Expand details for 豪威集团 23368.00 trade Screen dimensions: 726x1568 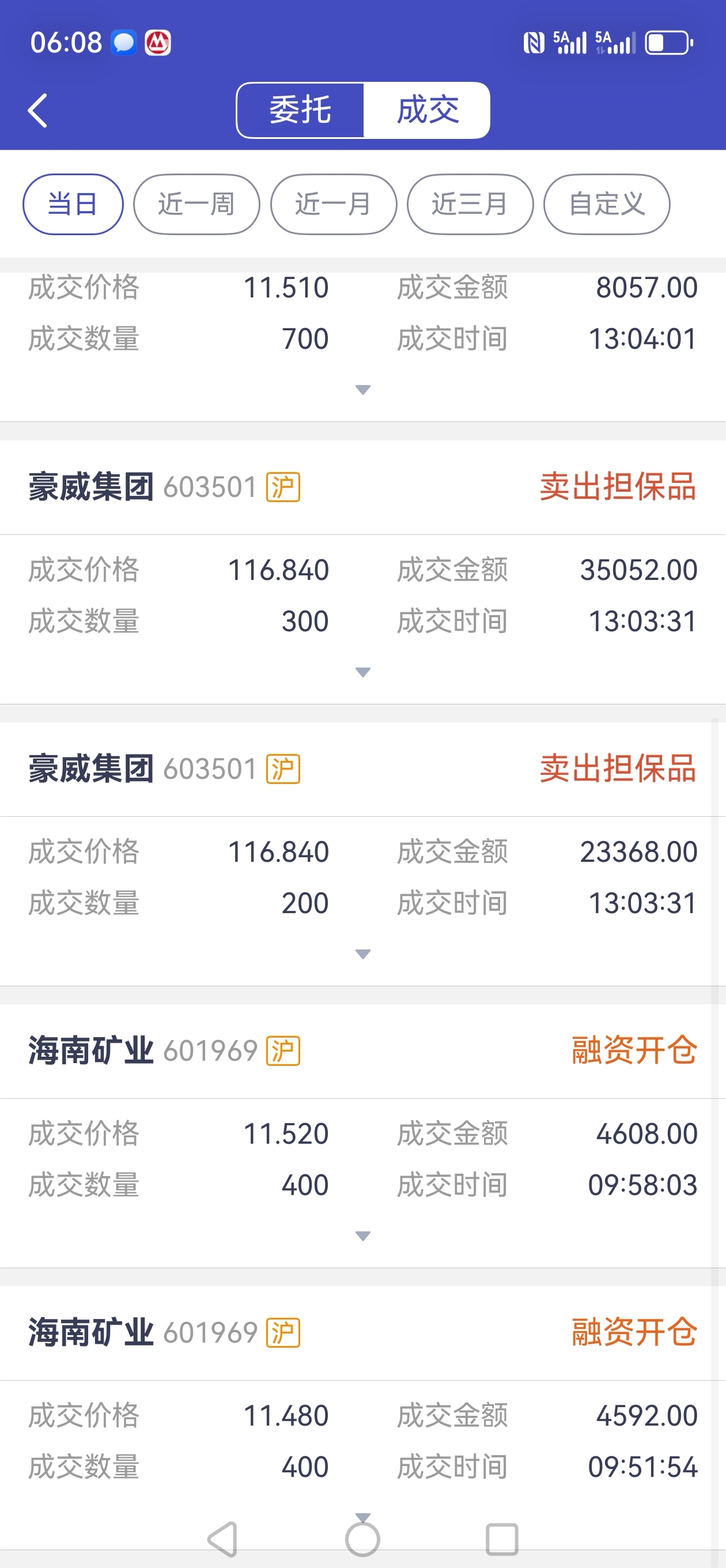[x=362, y=955]
